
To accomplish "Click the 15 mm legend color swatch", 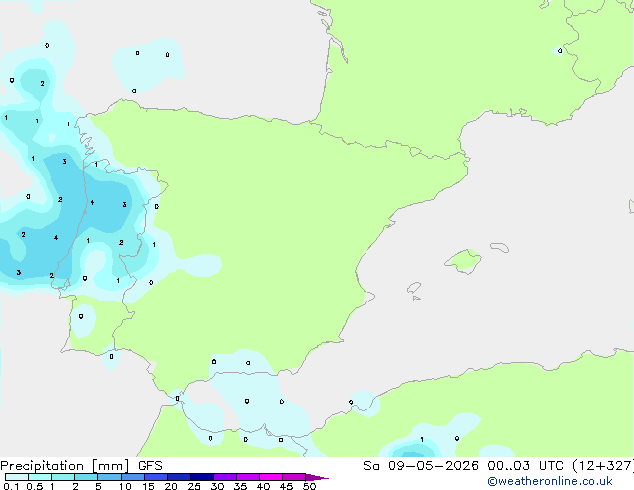I will (x=156, y=477).
